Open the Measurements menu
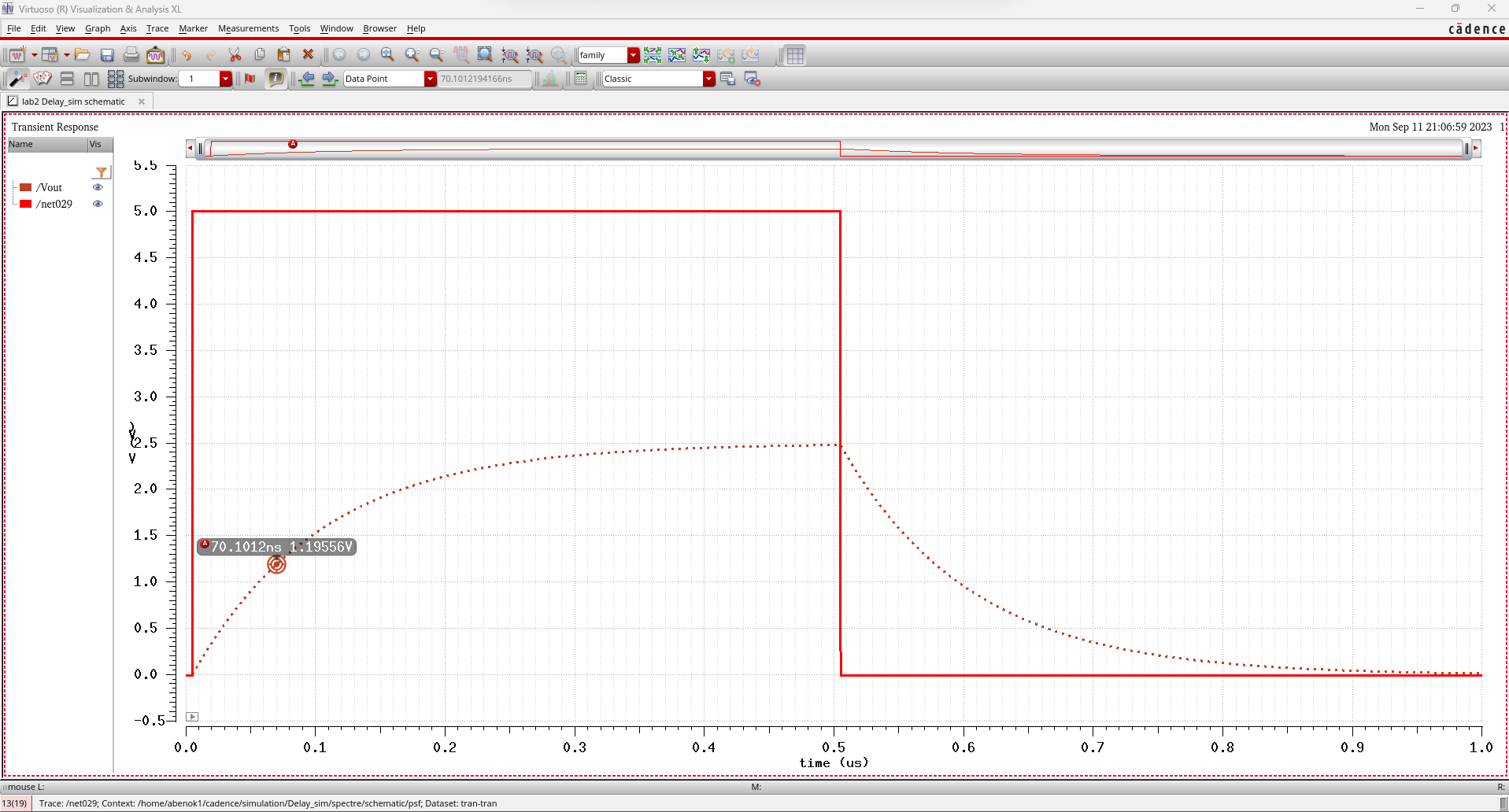The image size is (1509, 812). coord(248,28)
